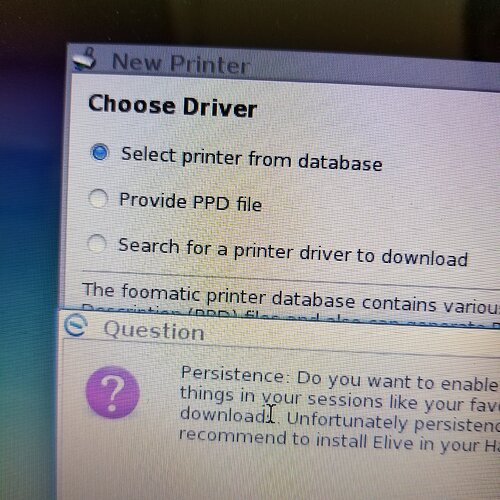The height and width of the screenshot is (500, 500).
Task: Choose the "Provide PPD file" radio button
Action: pos(98,199)
